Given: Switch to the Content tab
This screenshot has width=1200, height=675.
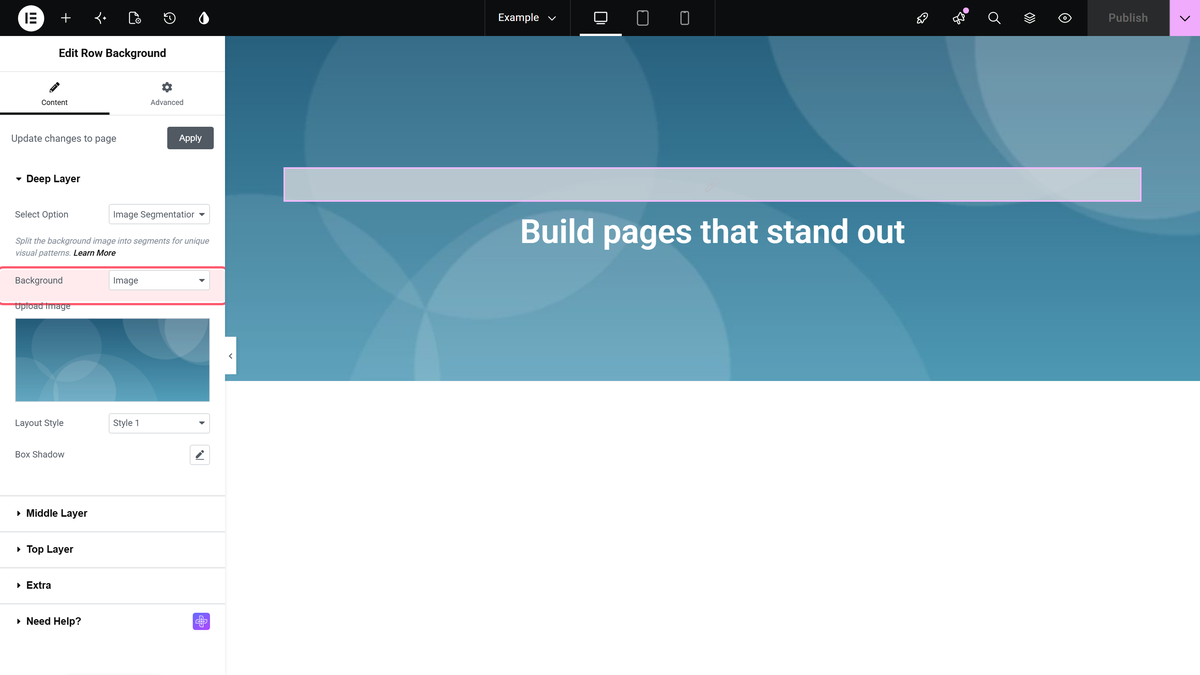Looking at the screenshot, I should 55,94.
